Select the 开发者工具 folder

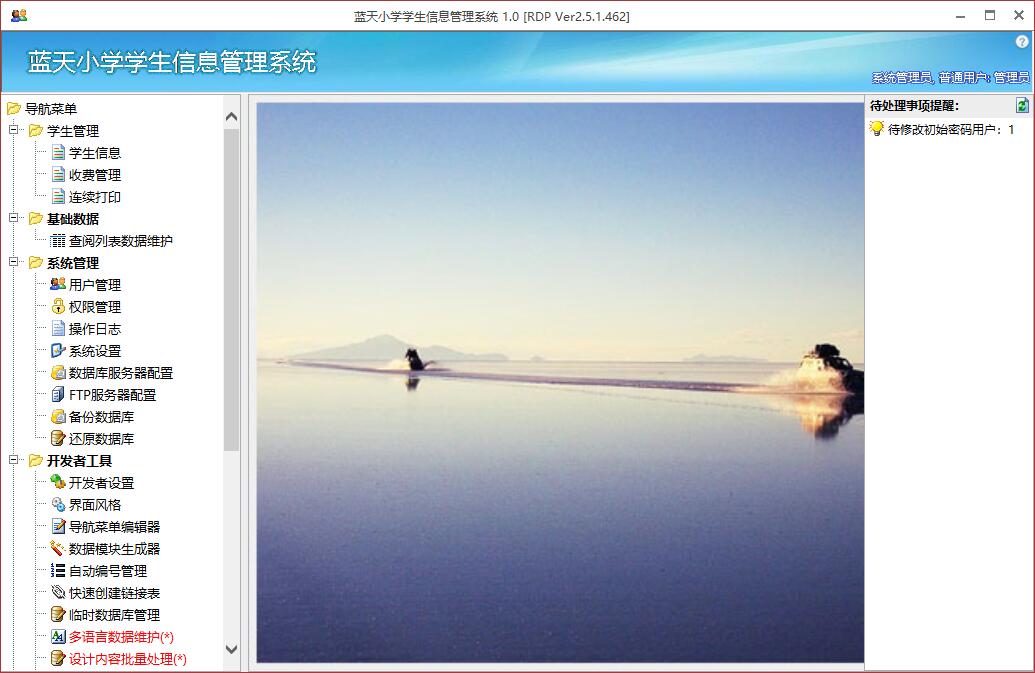click(79, 461)
